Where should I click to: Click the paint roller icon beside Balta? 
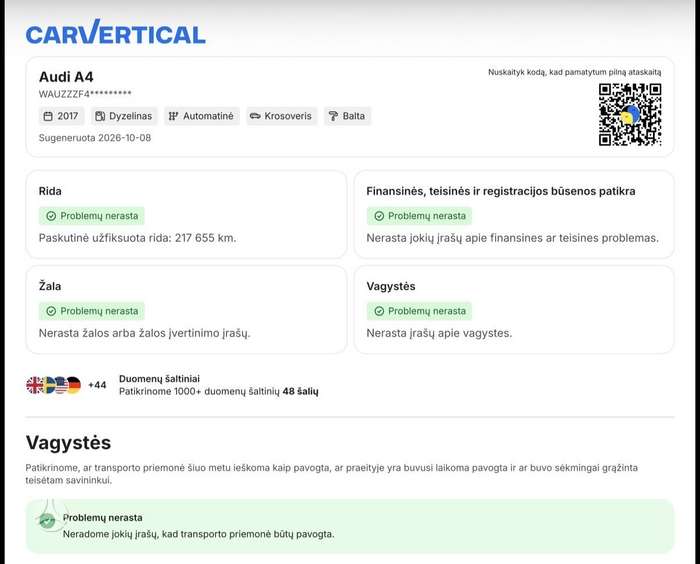tap(333, 116)
